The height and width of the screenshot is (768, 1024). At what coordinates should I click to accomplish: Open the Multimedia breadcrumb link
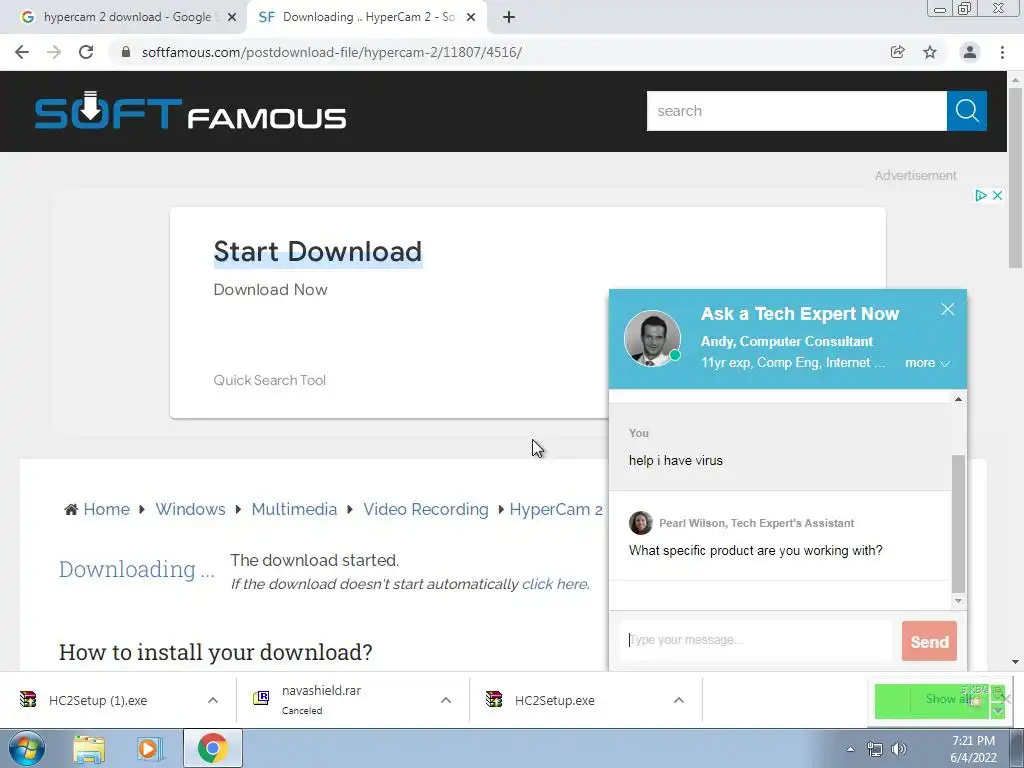294,509
